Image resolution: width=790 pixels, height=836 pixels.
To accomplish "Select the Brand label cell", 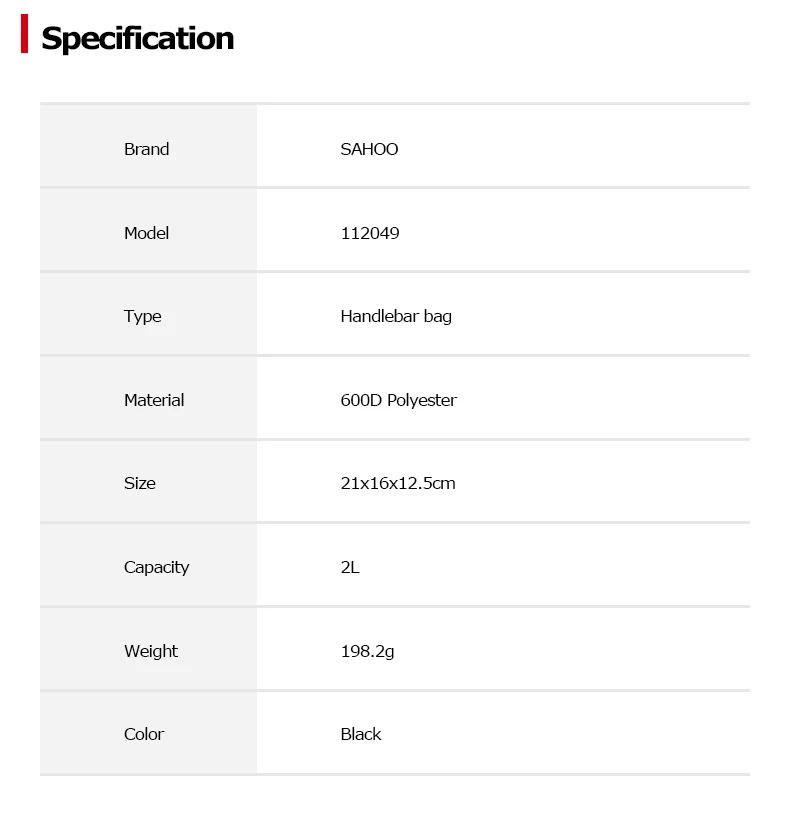I will (x=148, y=146).
